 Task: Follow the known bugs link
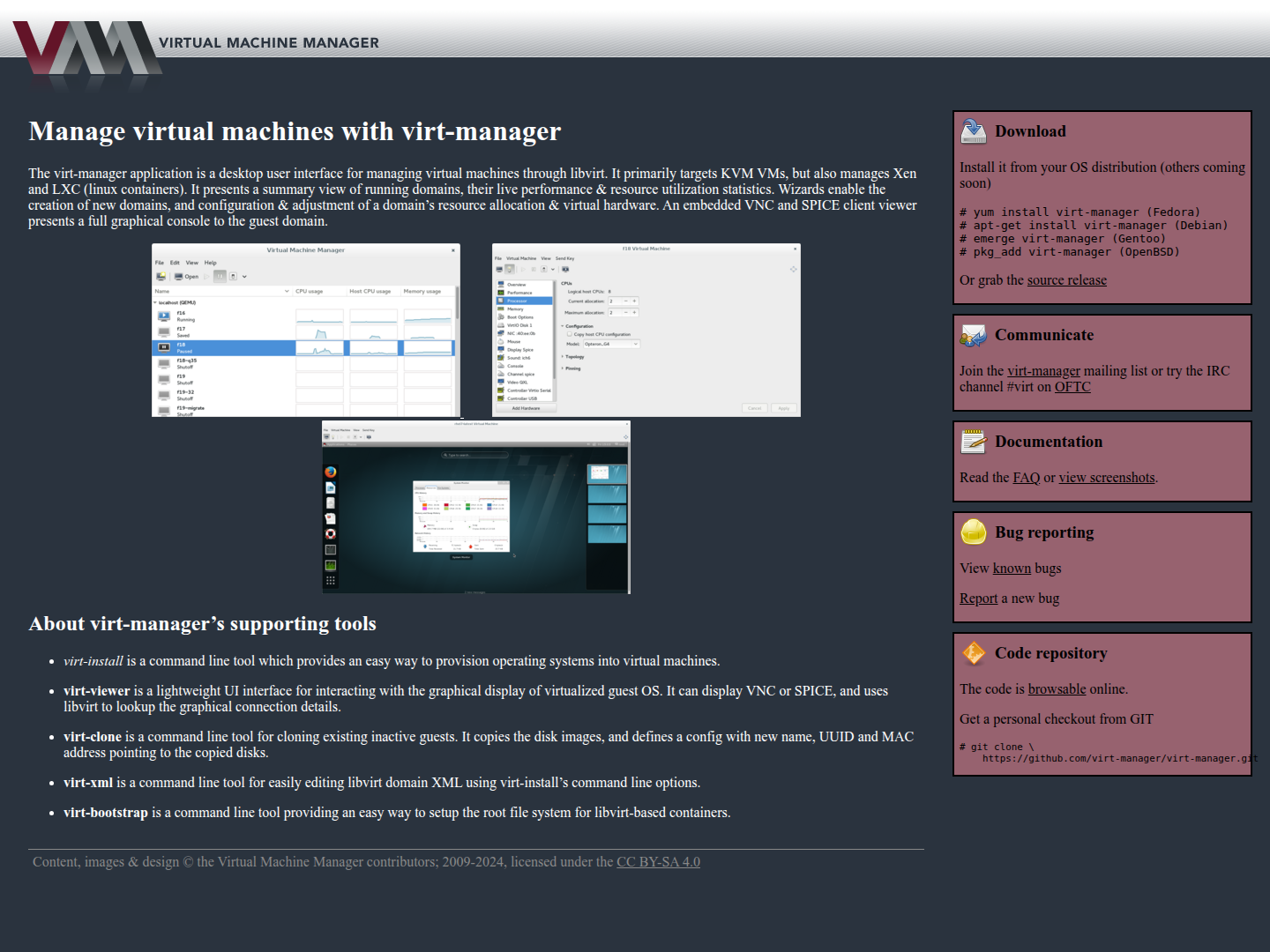pos(1012,569)
